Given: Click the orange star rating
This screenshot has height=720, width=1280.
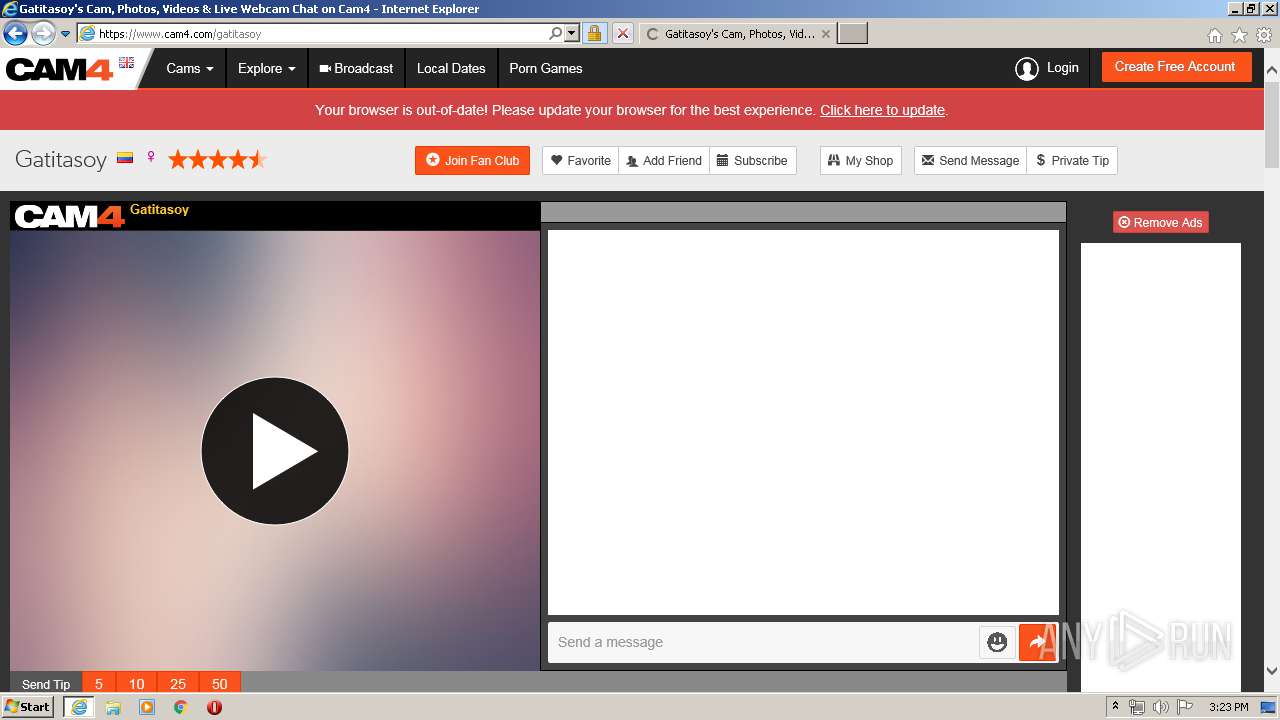Looking at the screenshot, I should click(x=217, y=159).
